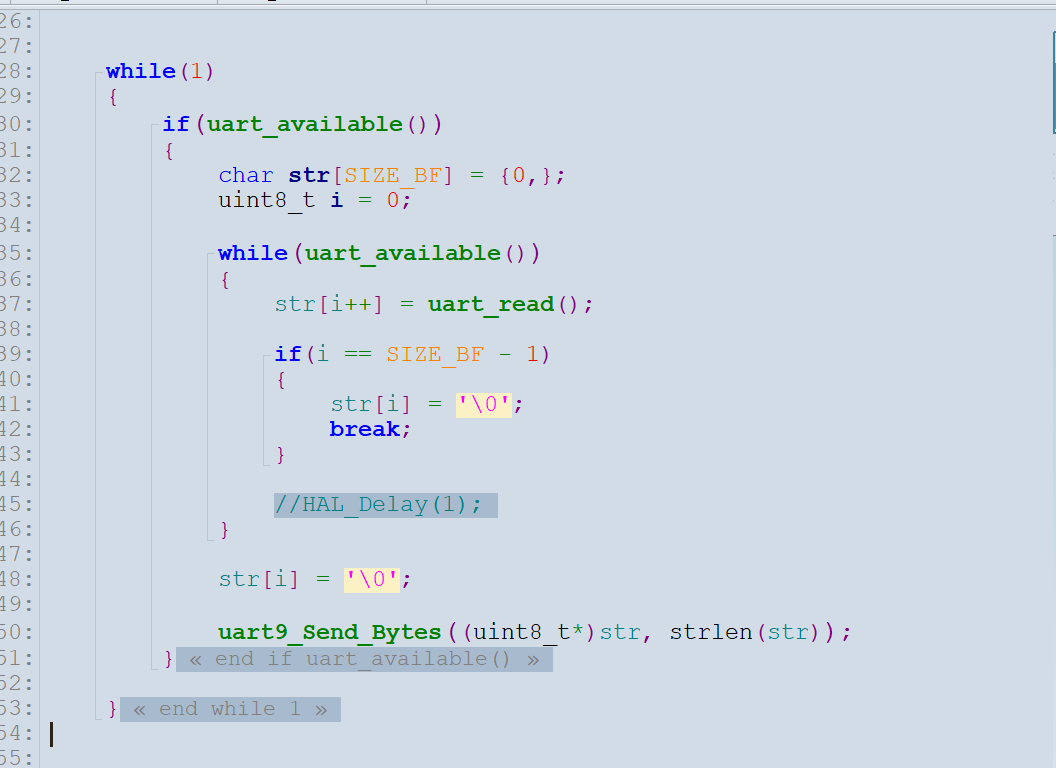Click the inner 'while' keyword before uart_available
The width and height of the screenshot is (1056, 768).
click(x=253, y=253)
